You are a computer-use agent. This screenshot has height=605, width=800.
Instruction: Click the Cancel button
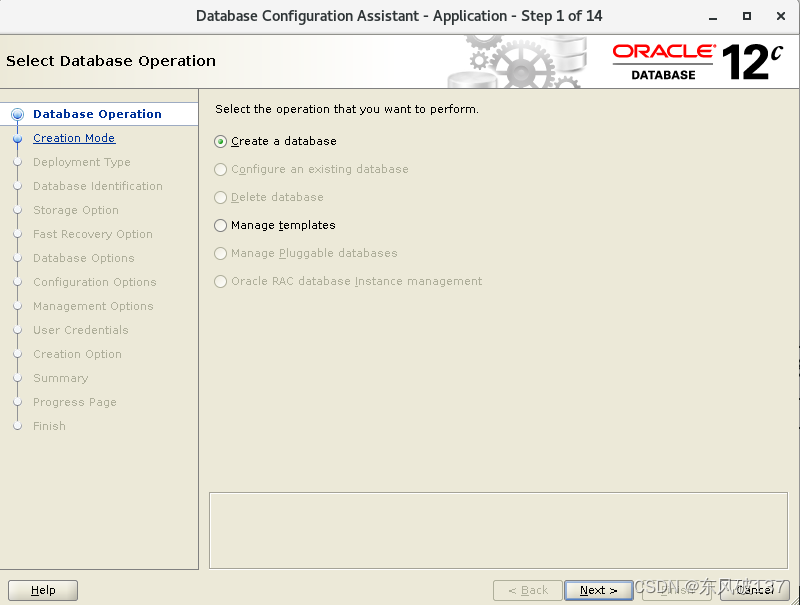pyautogui.click(x=755, y=590)
